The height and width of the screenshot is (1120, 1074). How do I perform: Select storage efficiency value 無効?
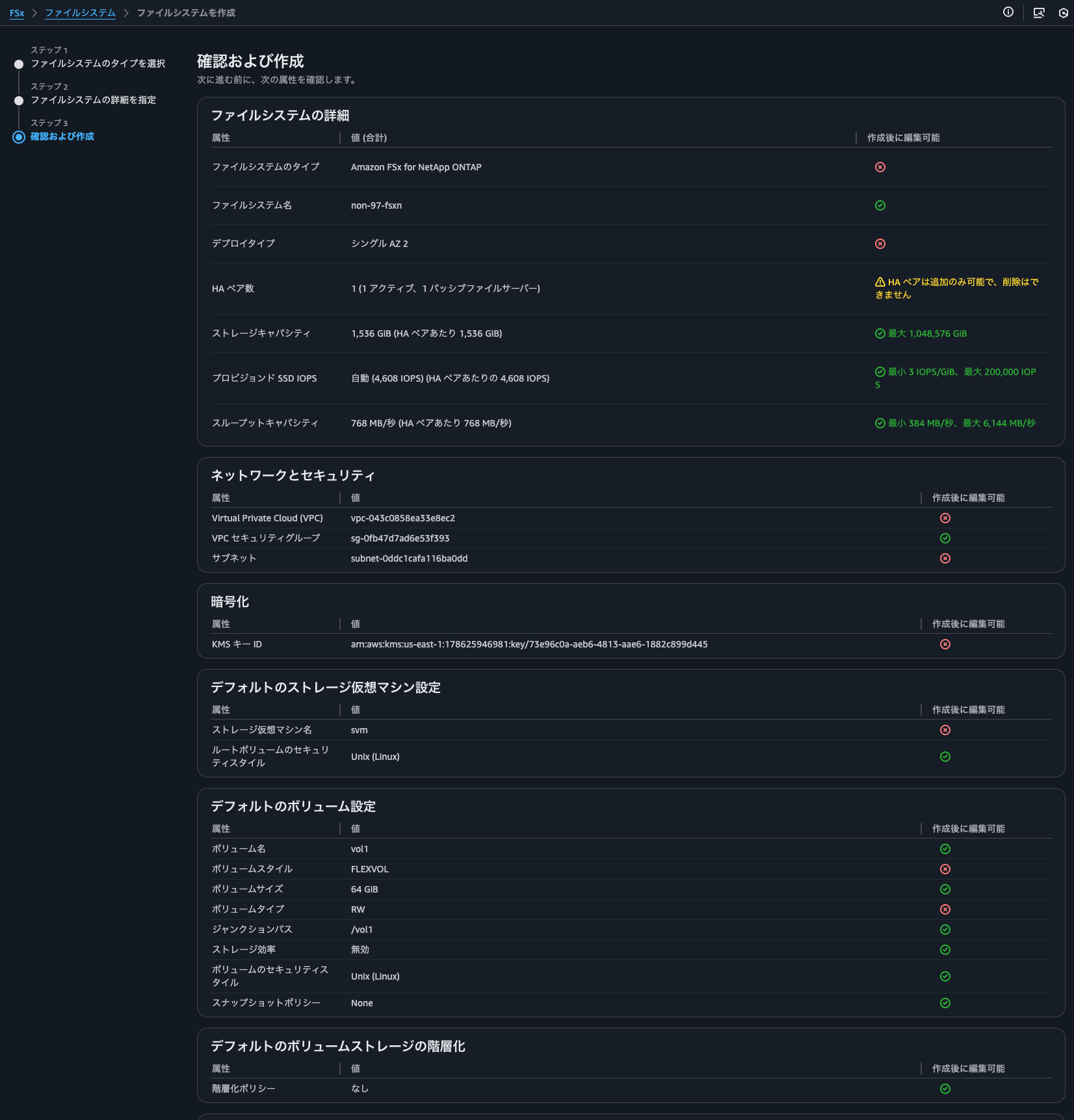[x=360, y=950]
